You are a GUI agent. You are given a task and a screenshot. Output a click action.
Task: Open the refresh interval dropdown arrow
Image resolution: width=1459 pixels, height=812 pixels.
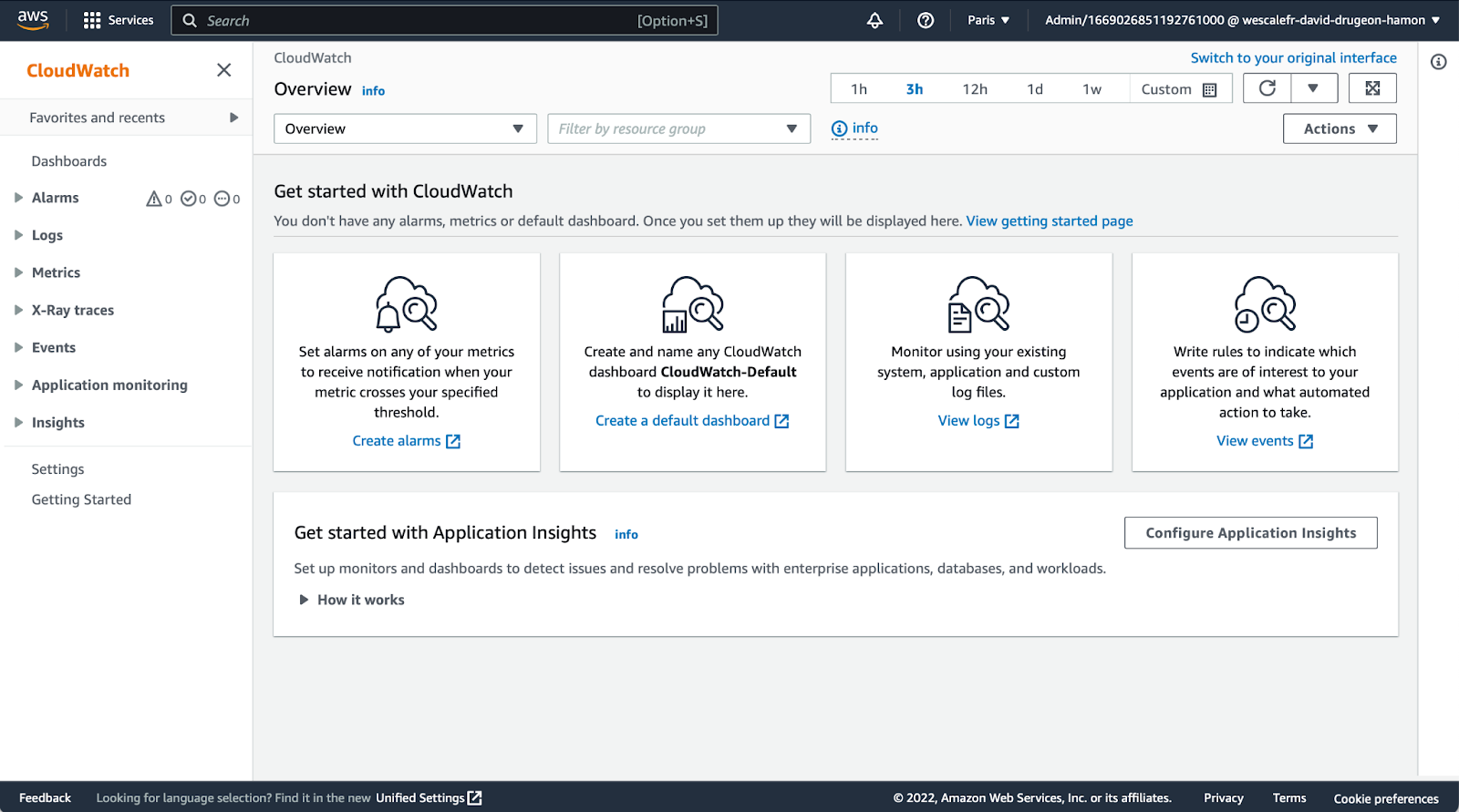[1313, 88]
